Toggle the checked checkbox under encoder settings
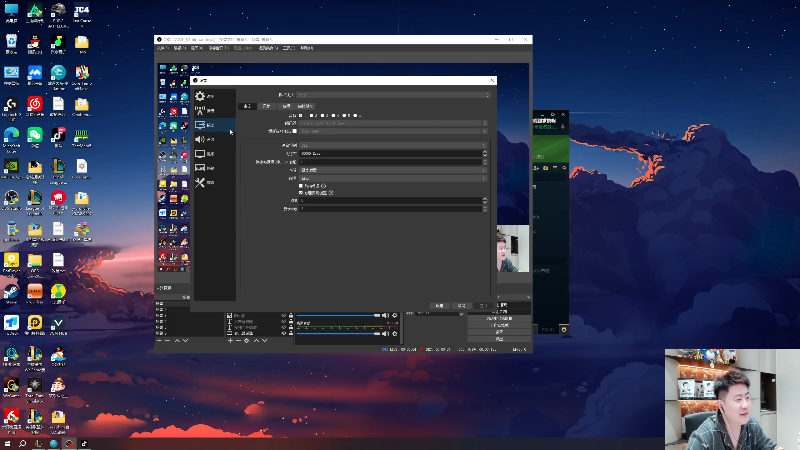This screenshot has width=800, height=450. tap(302, 192)
